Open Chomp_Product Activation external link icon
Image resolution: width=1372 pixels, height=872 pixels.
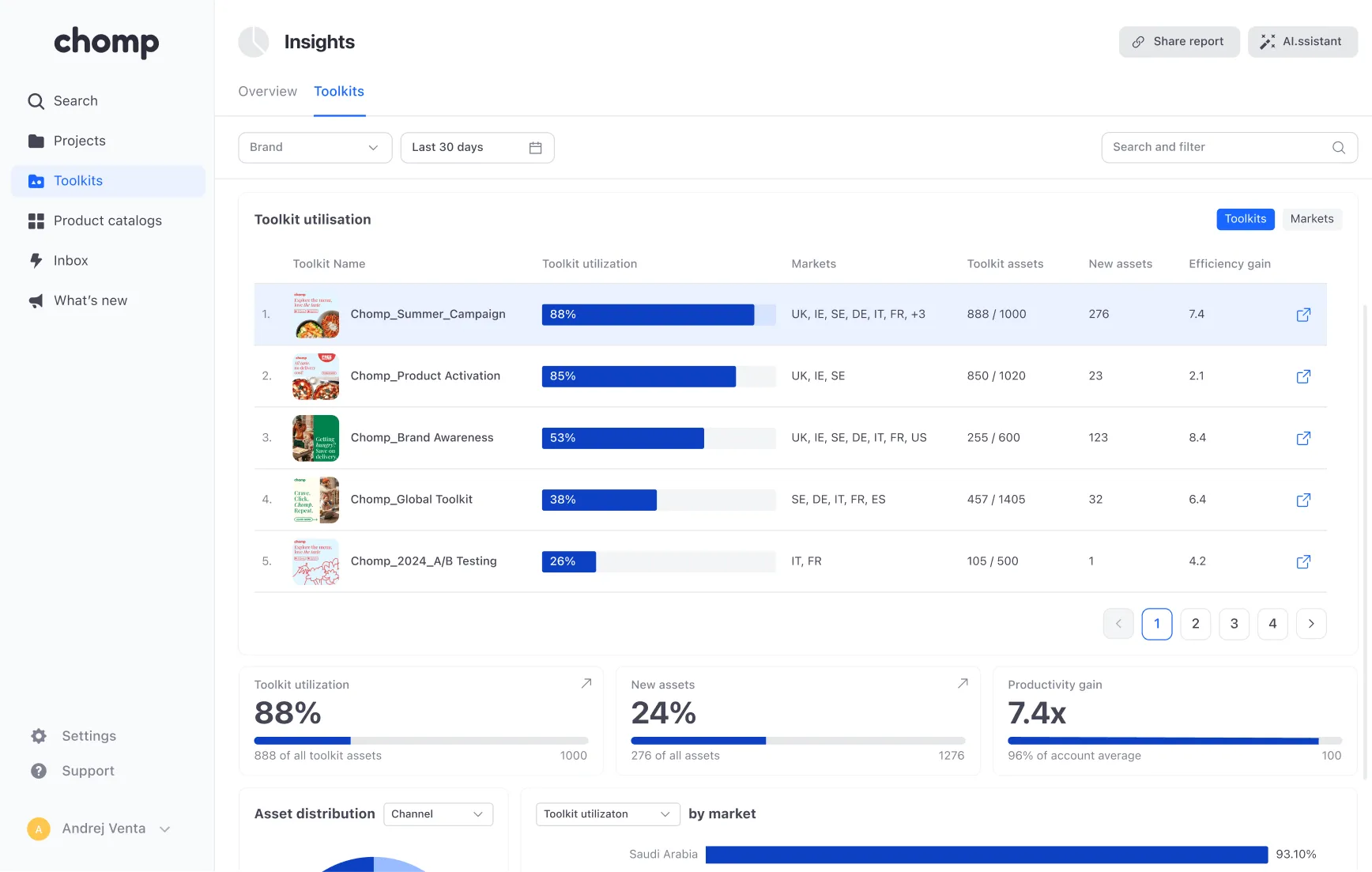(x=1304, y=376)
